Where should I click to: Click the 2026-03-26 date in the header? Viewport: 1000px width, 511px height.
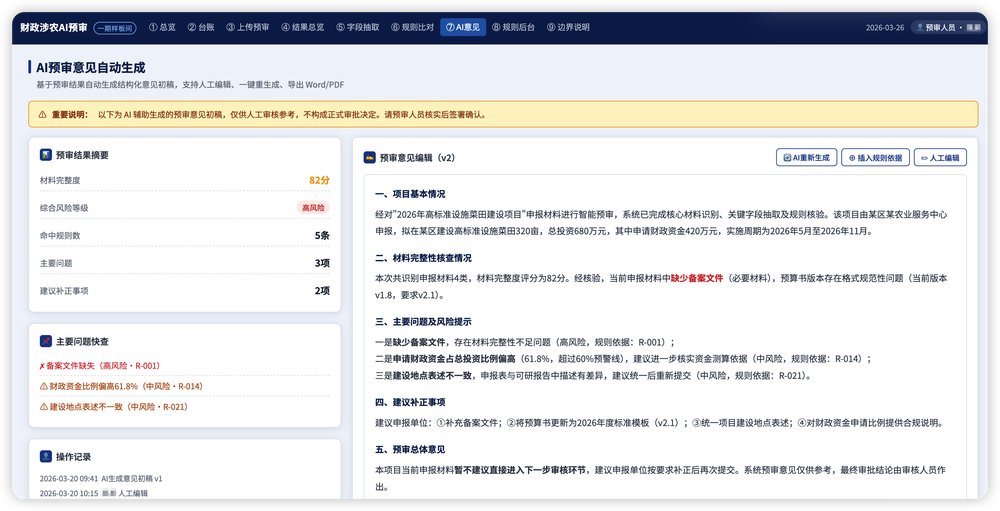coord(885,28)
